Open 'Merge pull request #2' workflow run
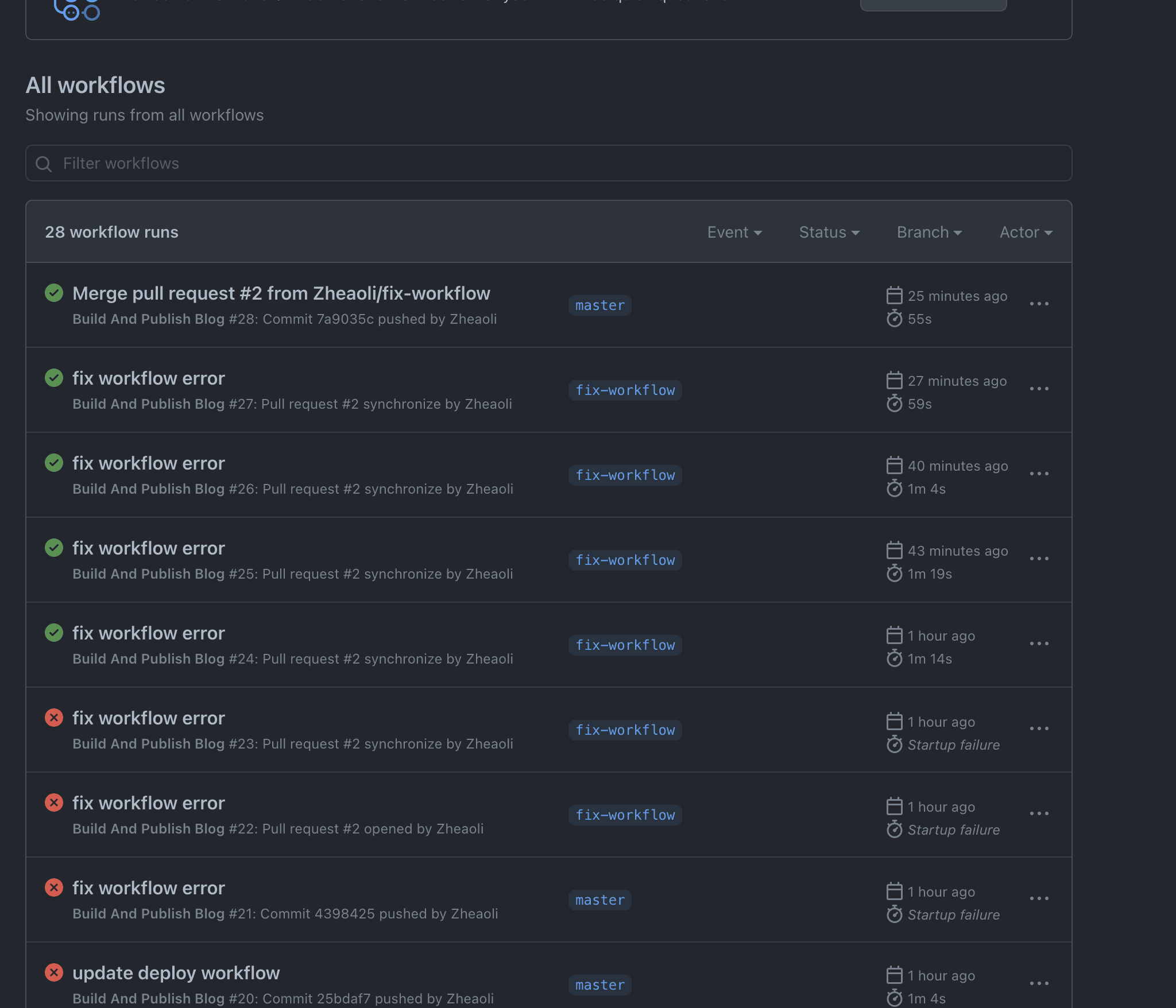 (x=281, y=293)
